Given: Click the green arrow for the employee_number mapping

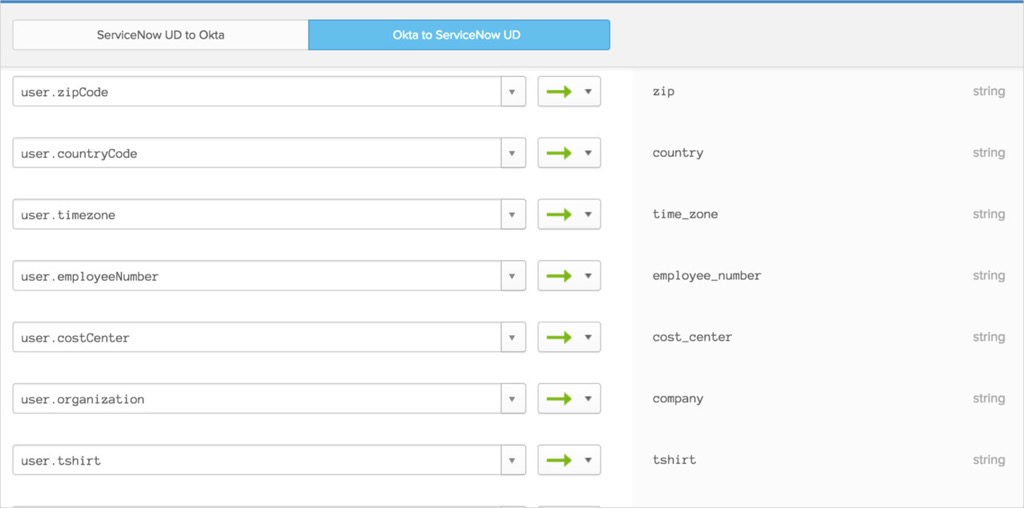Looking at the screenshot, I should 560,276.
